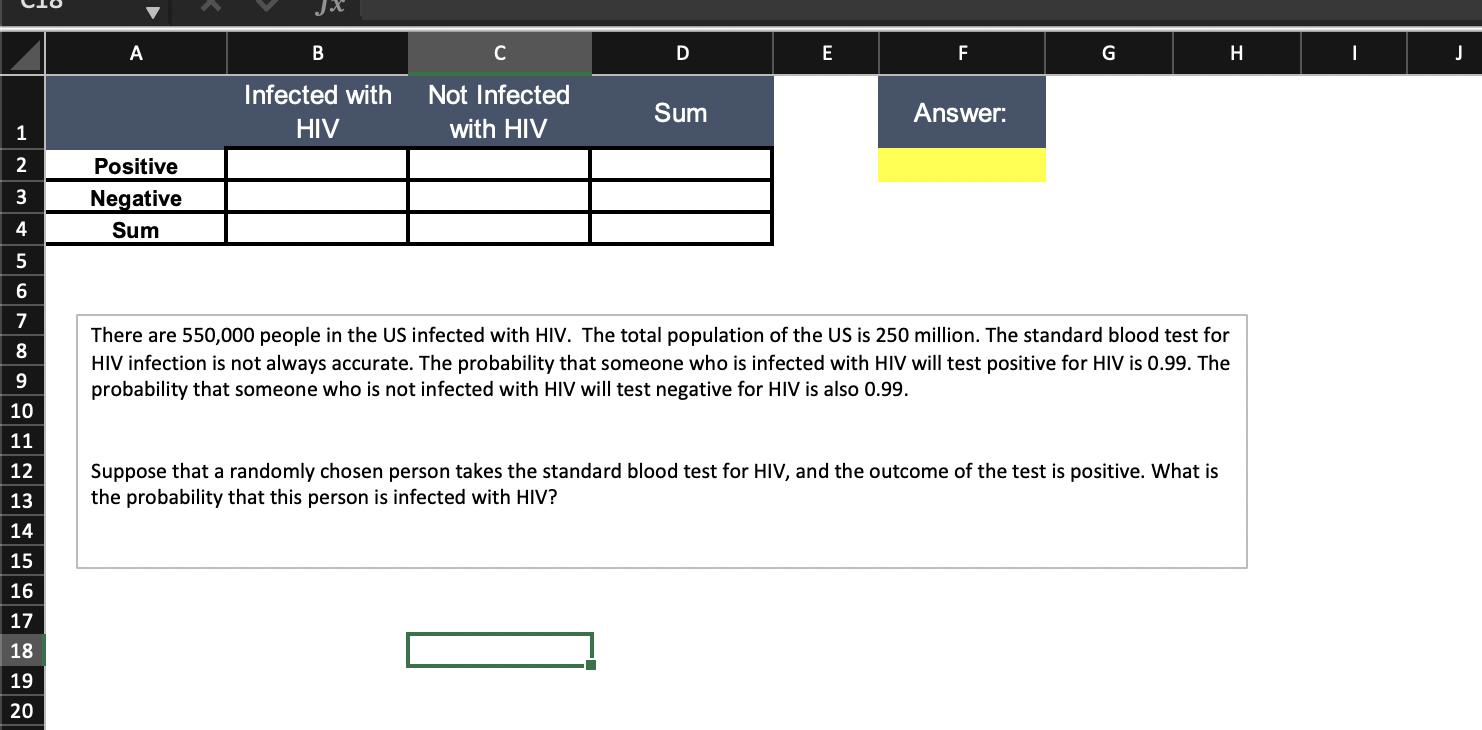Select the empty cell beside Positive under Sum

681,162
